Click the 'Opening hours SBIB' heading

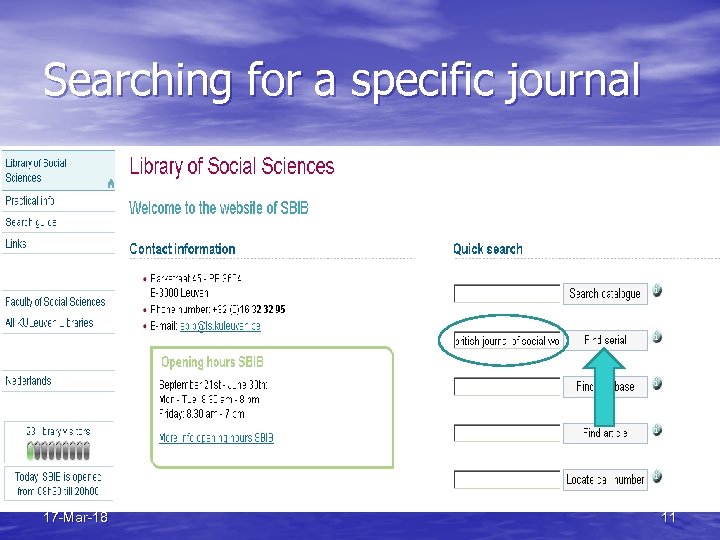[212, 362]
